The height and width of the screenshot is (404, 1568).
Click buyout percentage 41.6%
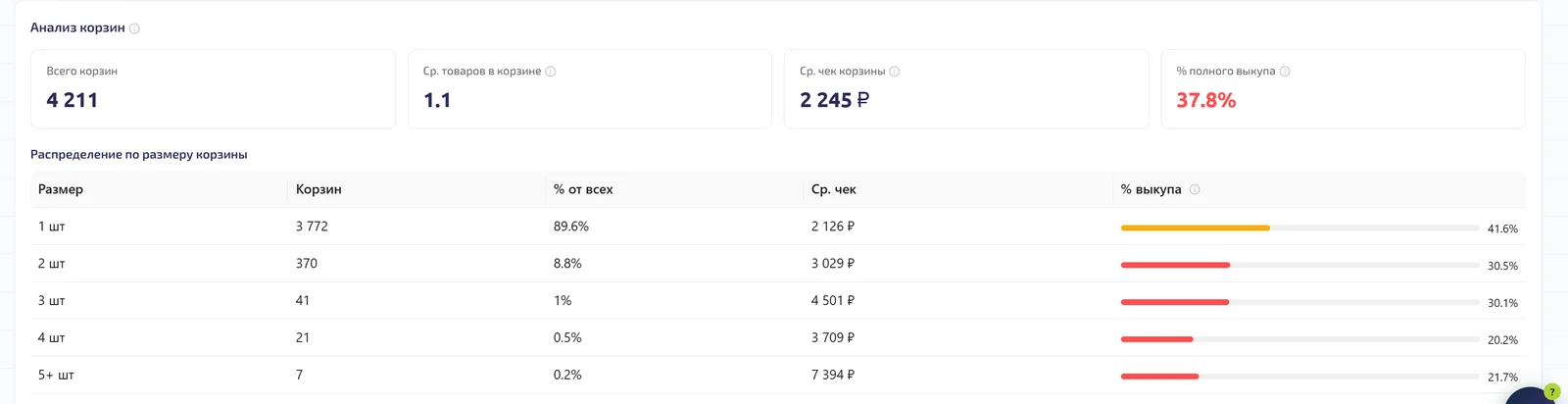tap(1502, 229)
